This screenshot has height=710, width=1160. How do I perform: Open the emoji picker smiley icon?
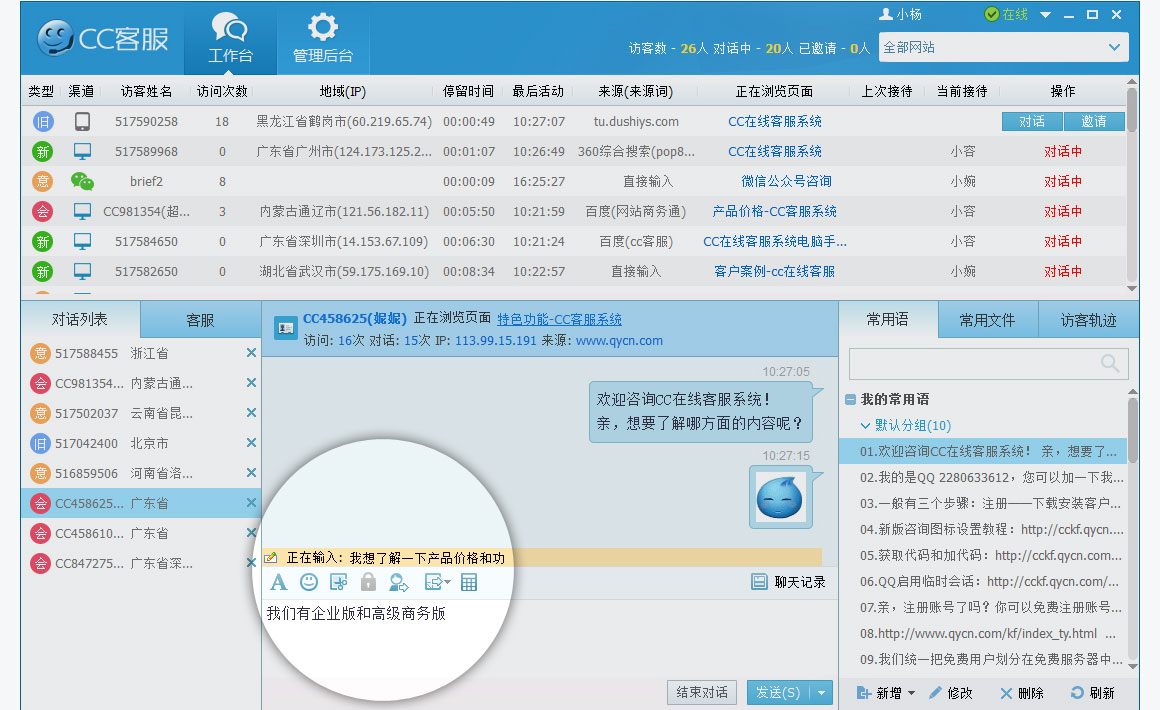(309, 582)
